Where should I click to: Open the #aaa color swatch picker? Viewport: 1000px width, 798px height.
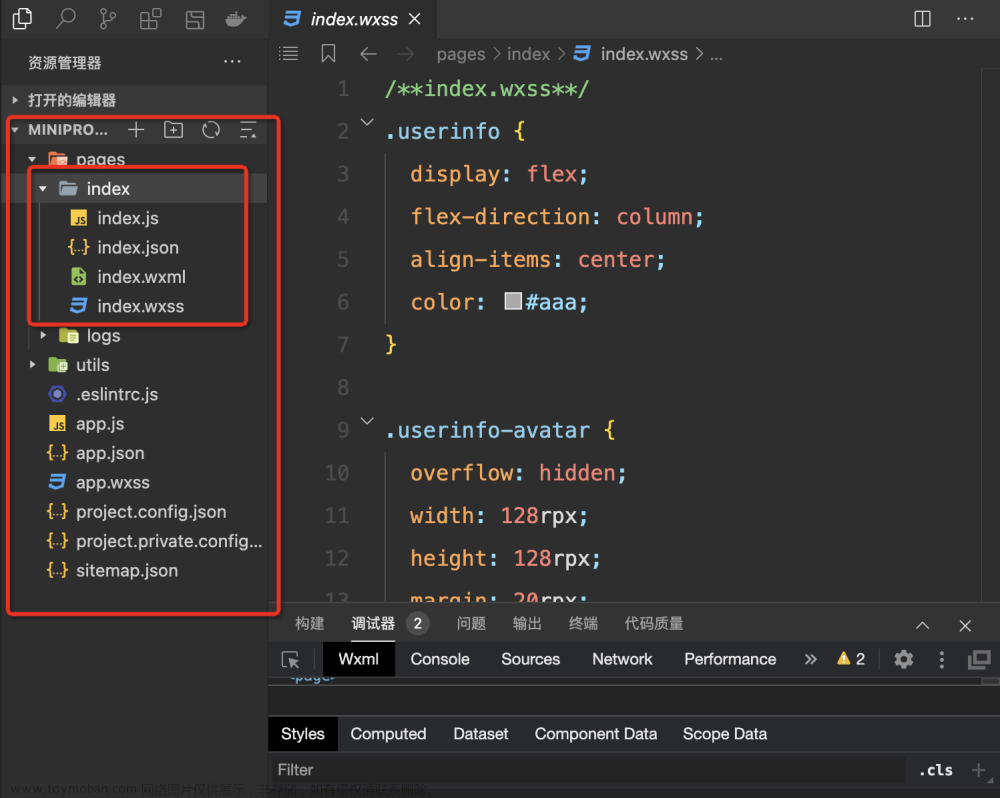coord(513,301)
